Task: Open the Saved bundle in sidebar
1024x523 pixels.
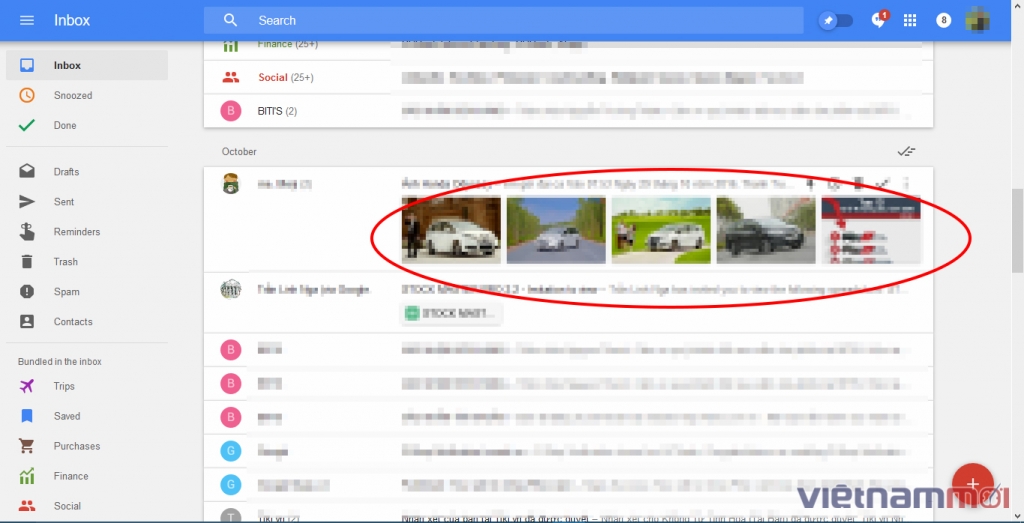Action: pyautogui.click(x=87, y=417)
